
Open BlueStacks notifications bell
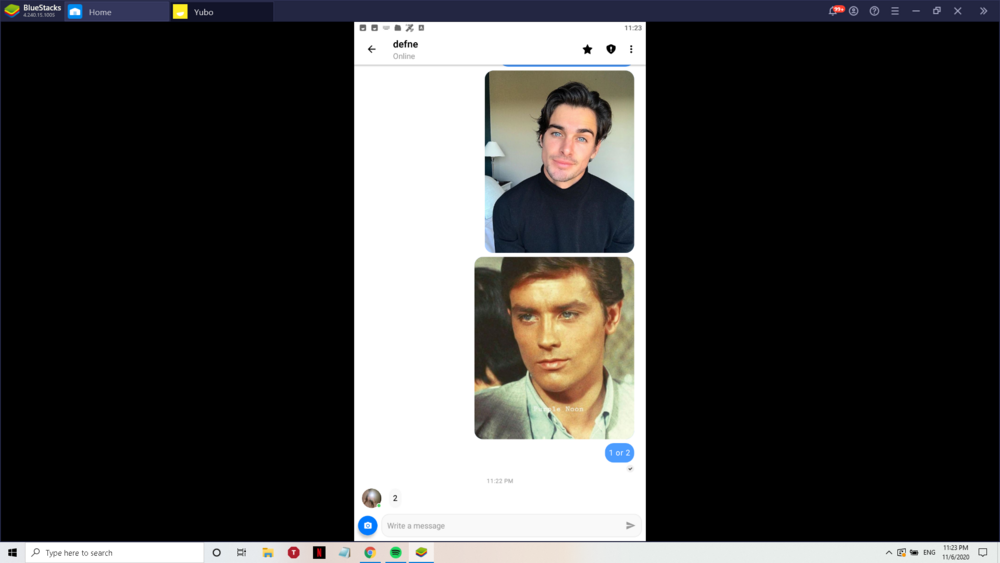click(834, 11)
